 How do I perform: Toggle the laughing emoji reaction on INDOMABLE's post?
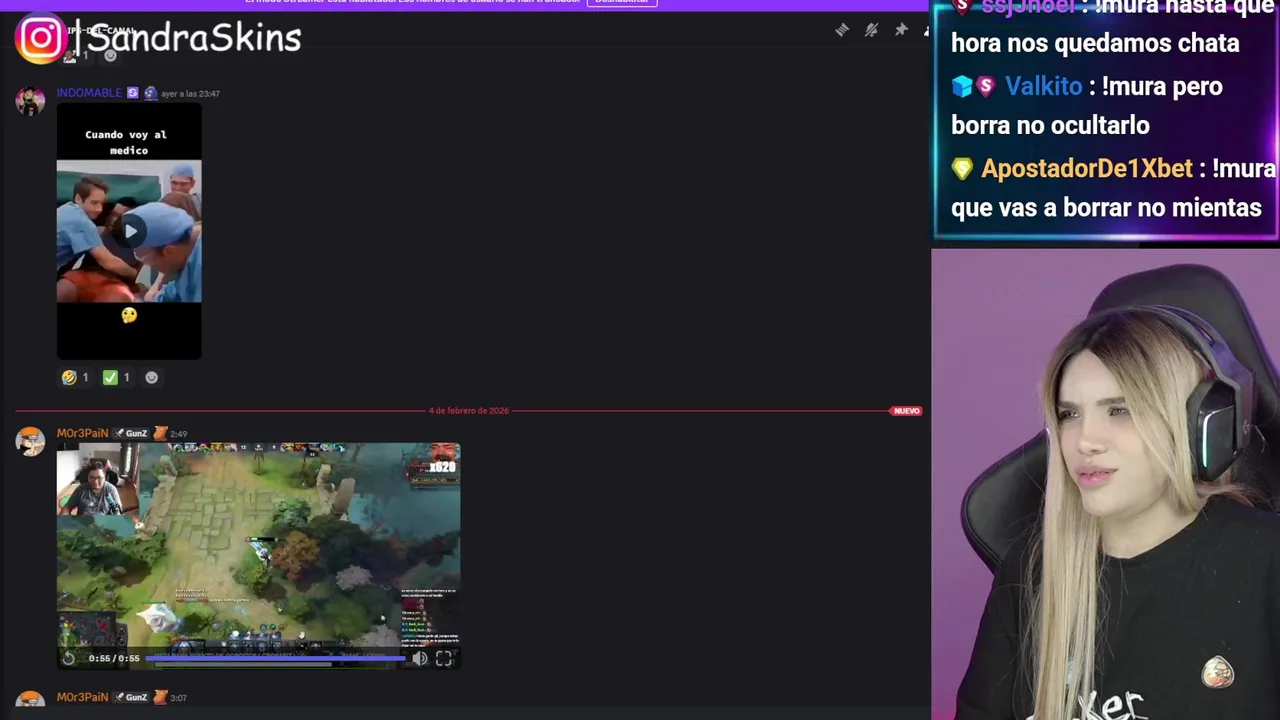[75, 377]
